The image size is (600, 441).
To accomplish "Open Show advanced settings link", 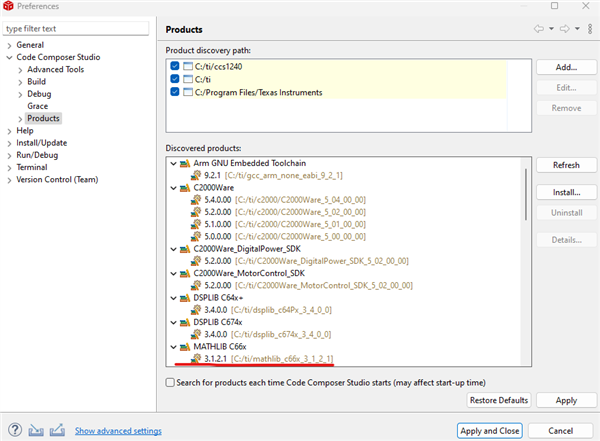I will coord(118,431).
